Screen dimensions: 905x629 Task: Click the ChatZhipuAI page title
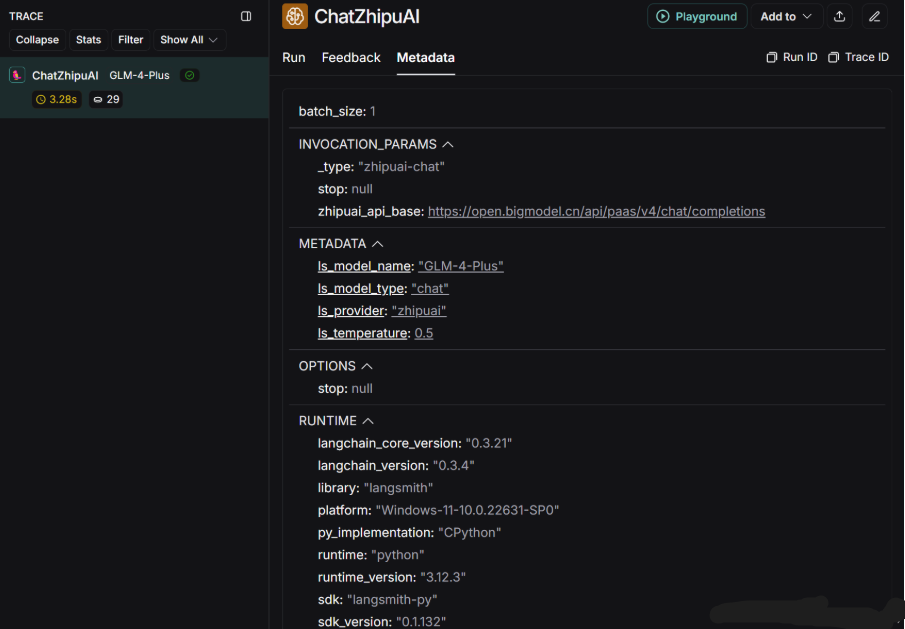[367, 16]
